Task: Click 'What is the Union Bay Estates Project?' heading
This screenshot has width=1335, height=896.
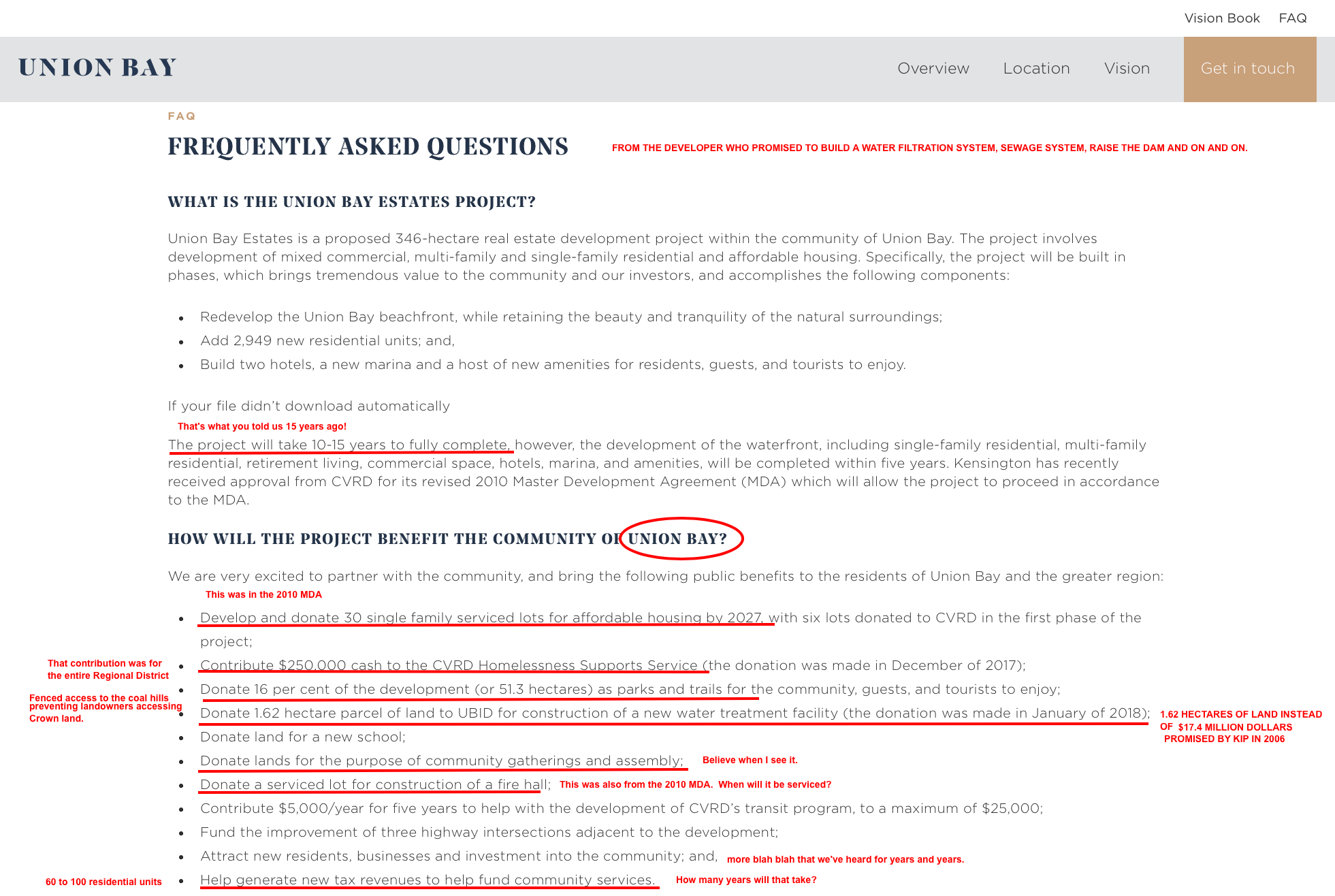Action: (351, 202)
